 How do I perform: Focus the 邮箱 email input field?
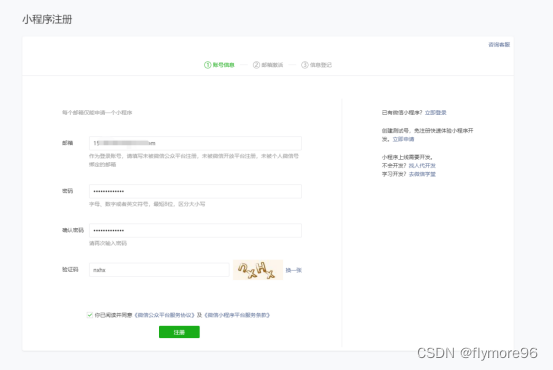pyautogui.click(x=195, y=143)
